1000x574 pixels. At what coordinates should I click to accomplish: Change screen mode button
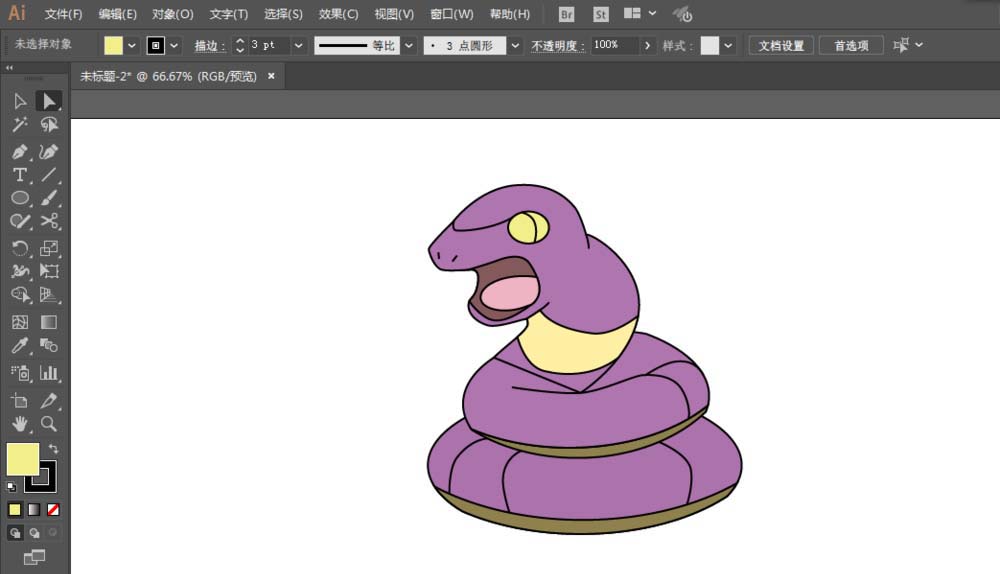pyautogui.click(x=34, y=557)
